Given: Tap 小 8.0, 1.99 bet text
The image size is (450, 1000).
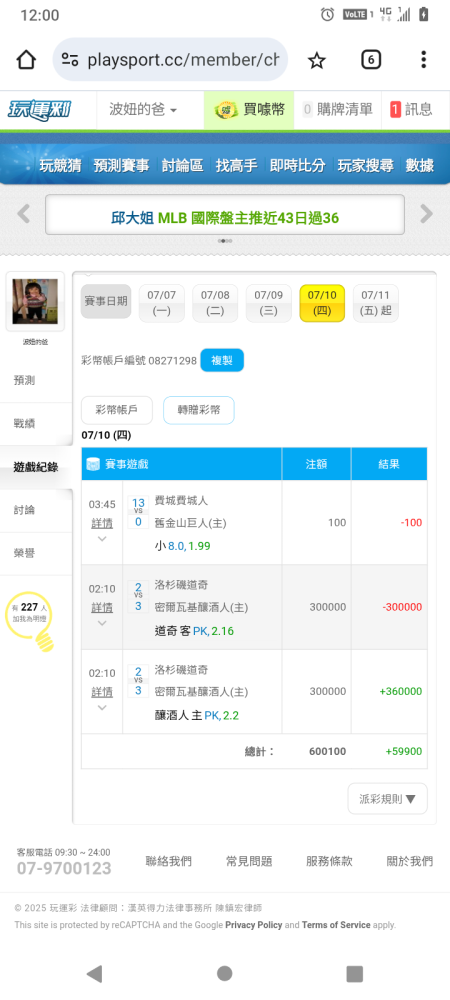Looking at the screenshot, I should (x=182, y=546).
